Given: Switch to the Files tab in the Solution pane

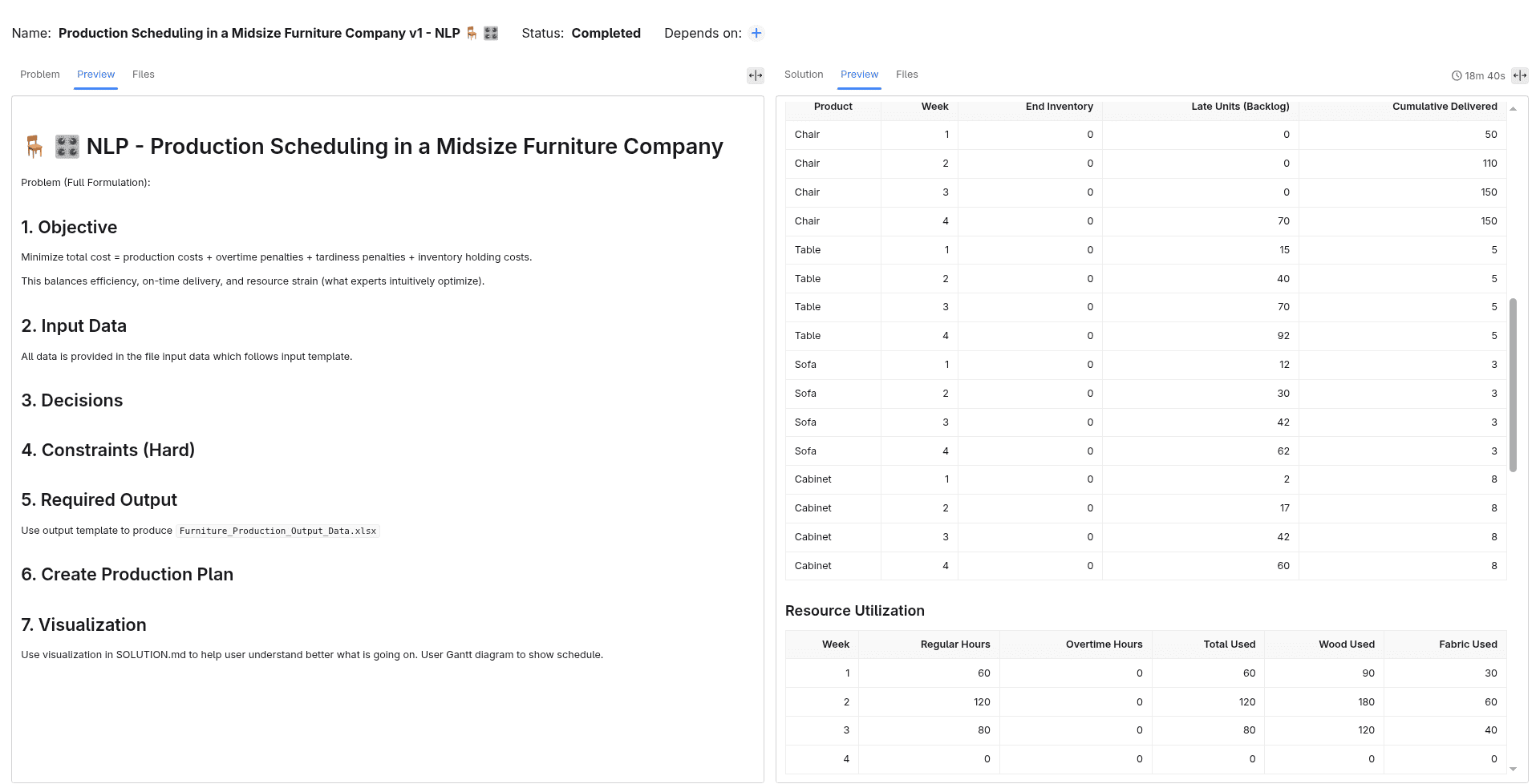Looking at the screenshot, I should click(907, 75).
